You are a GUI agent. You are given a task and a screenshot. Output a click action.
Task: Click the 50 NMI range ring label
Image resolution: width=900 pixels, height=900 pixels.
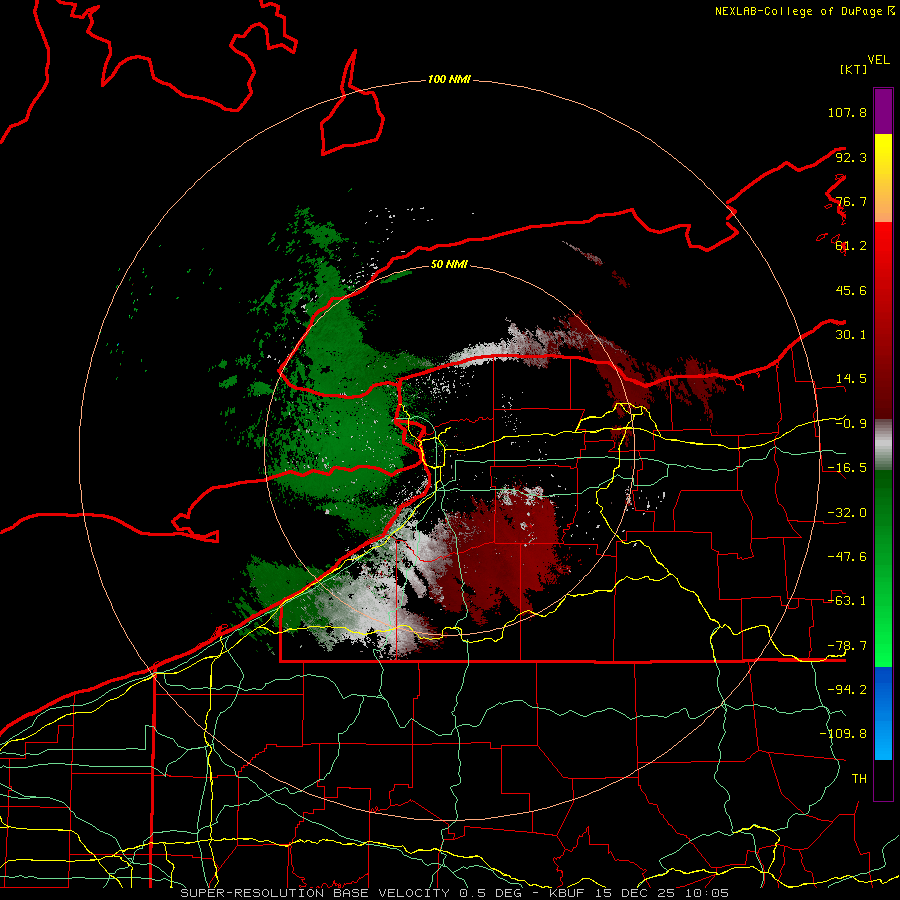[449, 265]
